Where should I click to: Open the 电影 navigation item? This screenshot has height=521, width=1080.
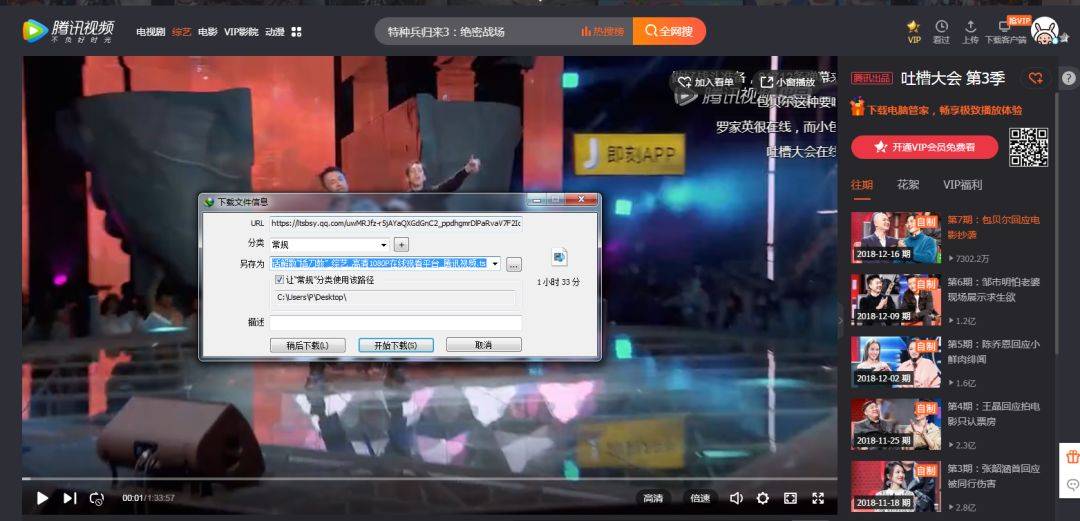207,32
